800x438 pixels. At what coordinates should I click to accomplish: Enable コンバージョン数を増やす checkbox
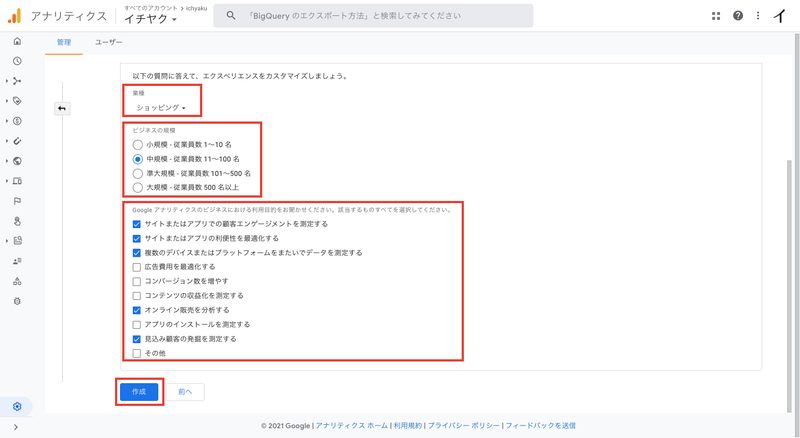point(137,281)
